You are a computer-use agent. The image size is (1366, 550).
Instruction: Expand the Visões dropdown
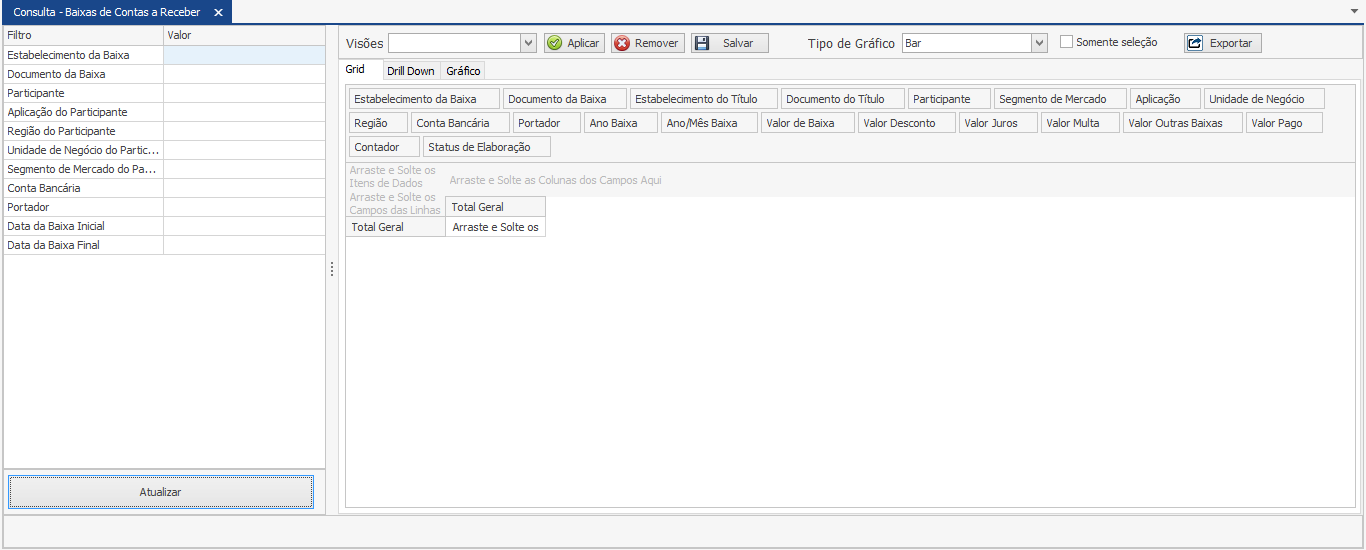529,43
